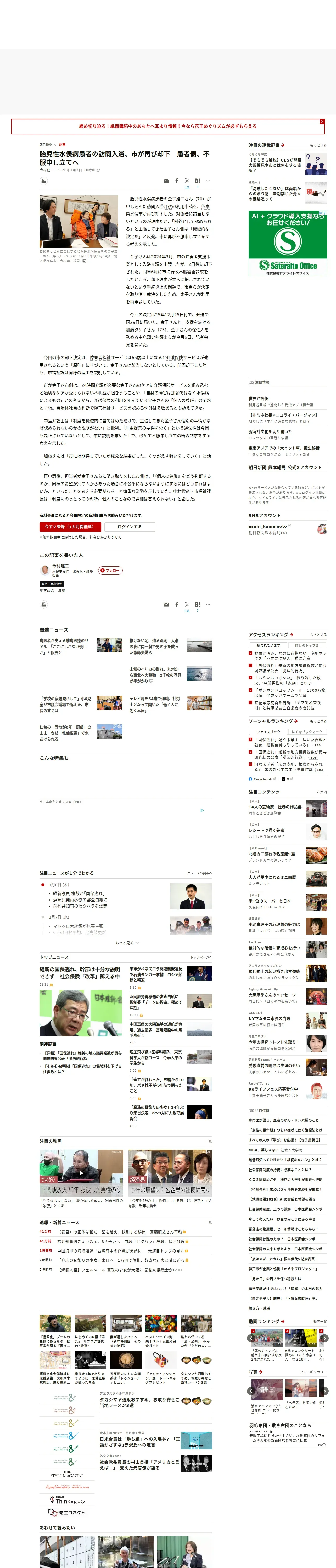Click the bottom mail share icon
Image resolution: width=336 pixels, height=1568 pixels.
point(166,604)
